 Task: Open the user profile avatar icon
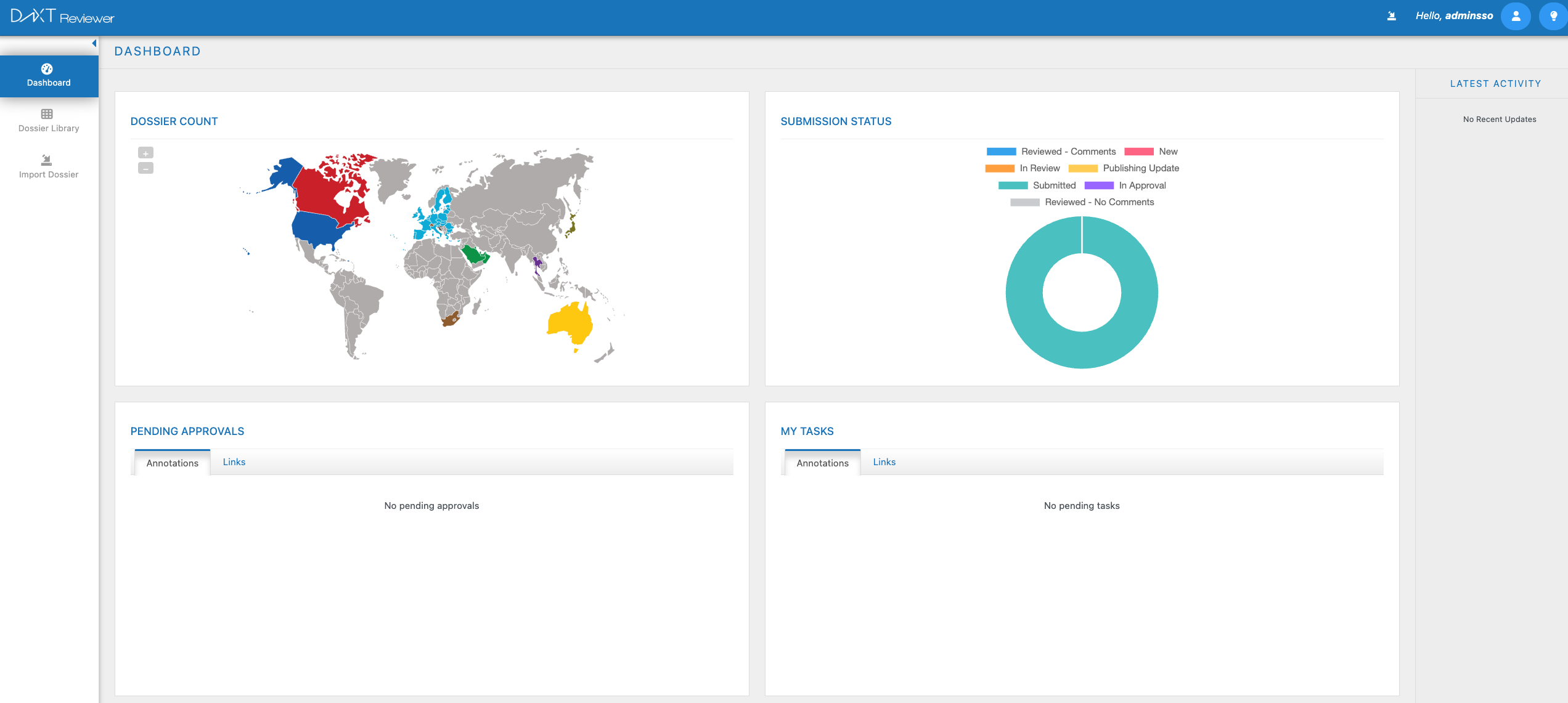point(1516,16)
